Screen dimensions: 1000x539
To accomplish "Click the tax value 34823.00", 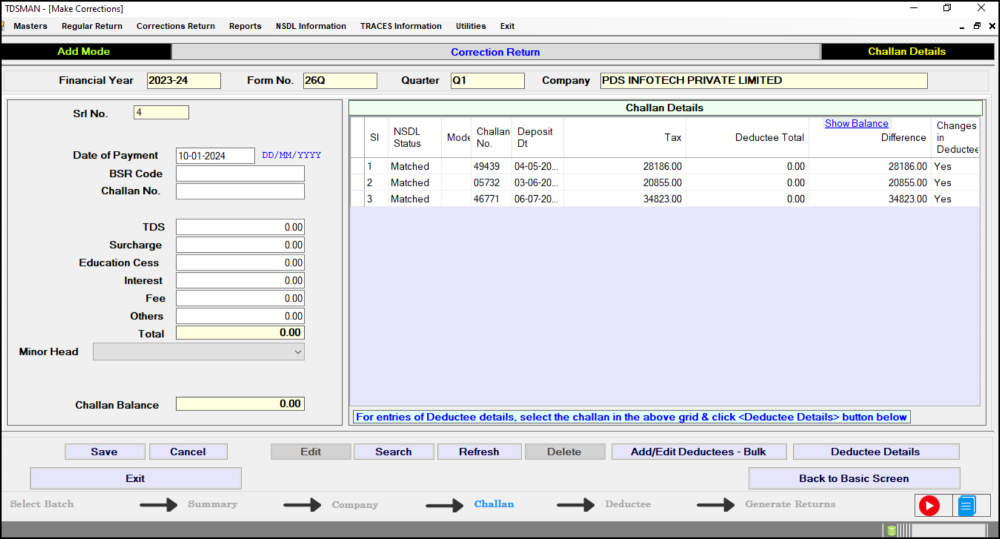I will click(x=662, y=199).
